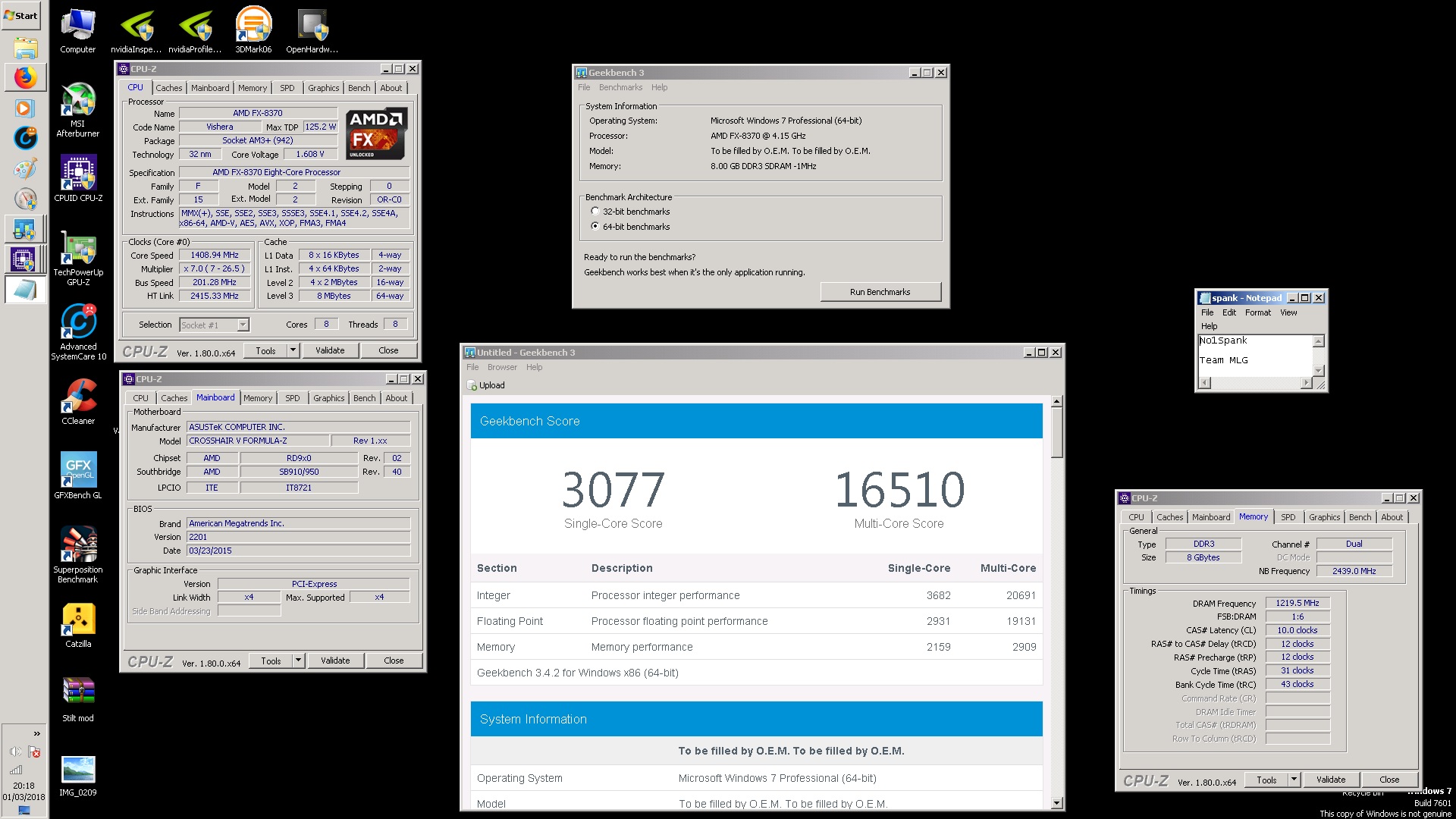
Task: Select 64-bit benchmarks radio button
Action: click(595, 226)
